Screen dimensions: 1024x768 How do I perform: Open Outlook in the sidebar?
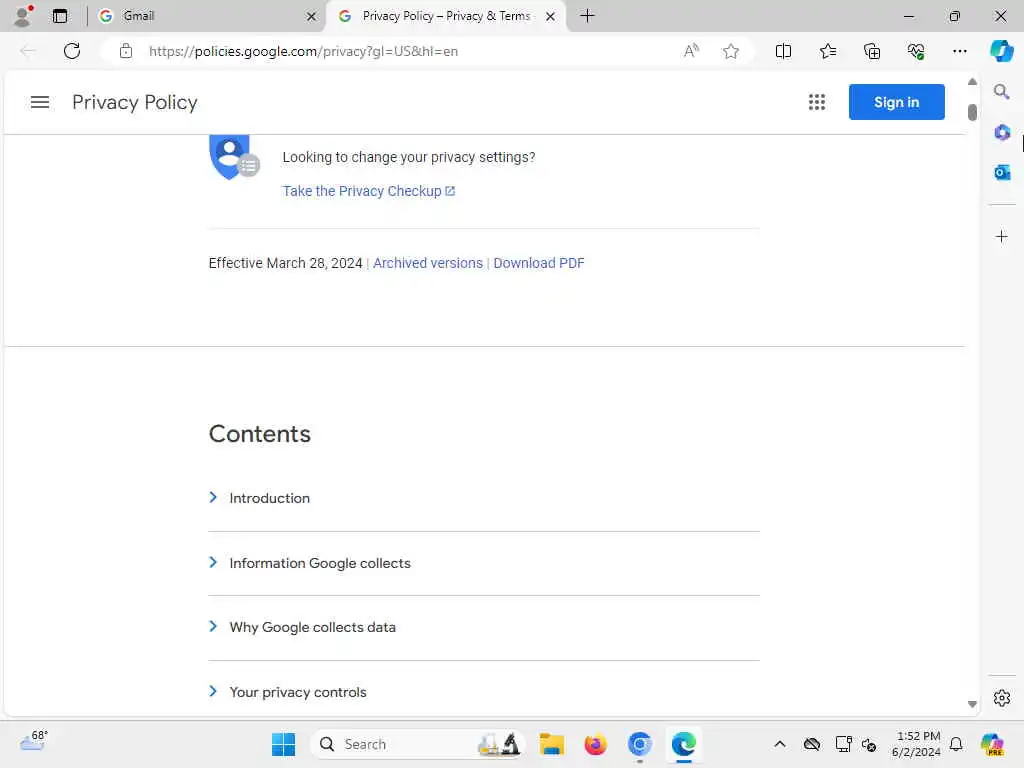1002,172
